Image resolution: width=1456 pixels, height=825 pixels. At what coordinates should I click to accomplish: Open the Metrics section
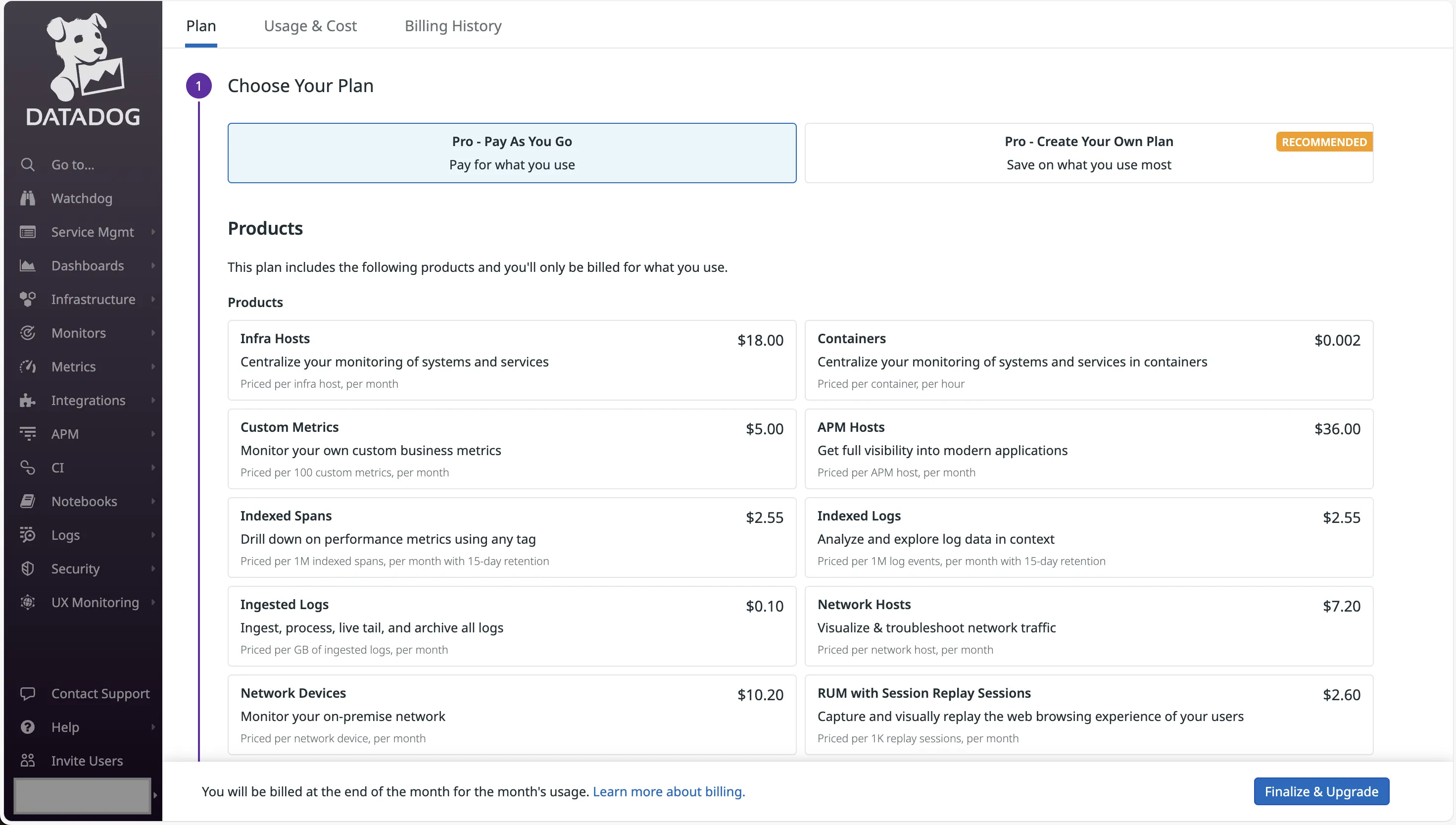point(73,366)
